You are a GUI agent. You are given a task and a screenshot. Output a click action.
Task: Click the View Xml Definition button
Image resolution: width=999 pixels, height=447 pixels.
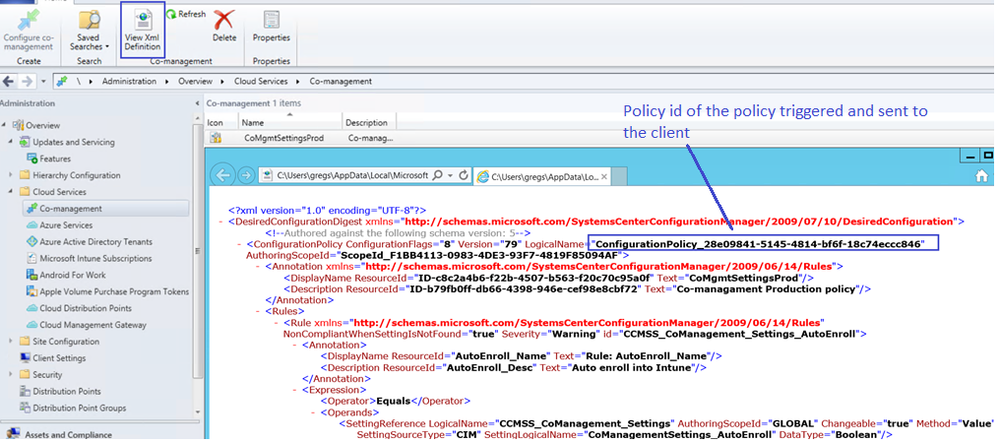(142, 31)
